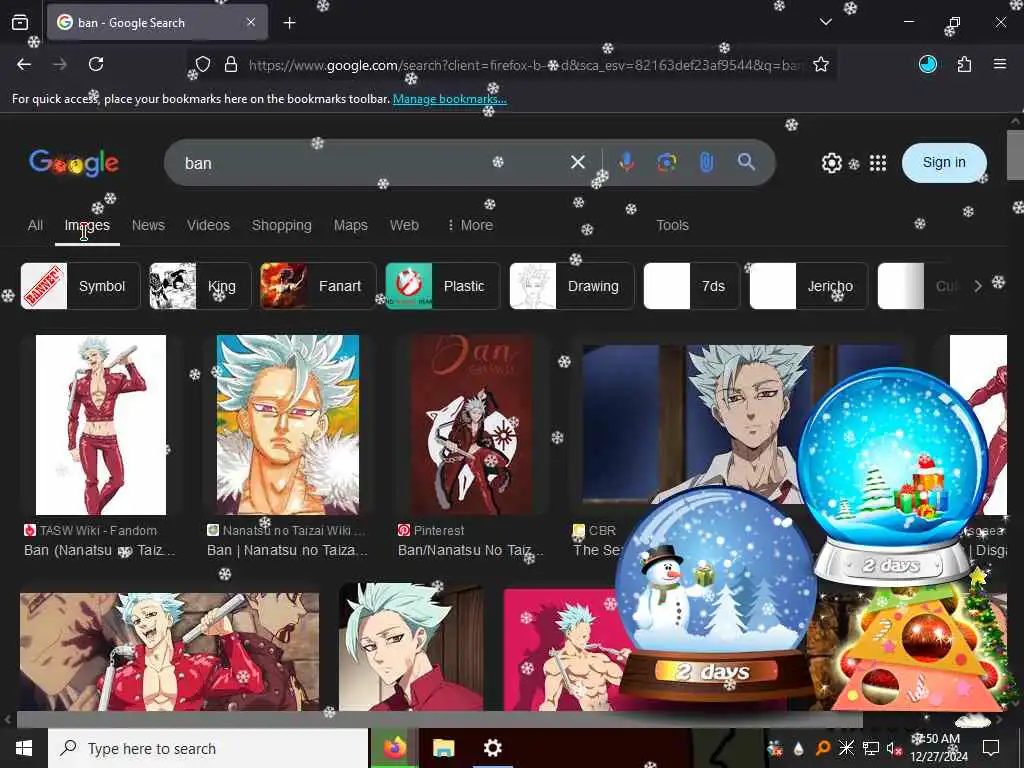This screenshot has width=1024, height=768.
Task: Open the TASW Wiki Ban image
Action: (x=101, y=424)
